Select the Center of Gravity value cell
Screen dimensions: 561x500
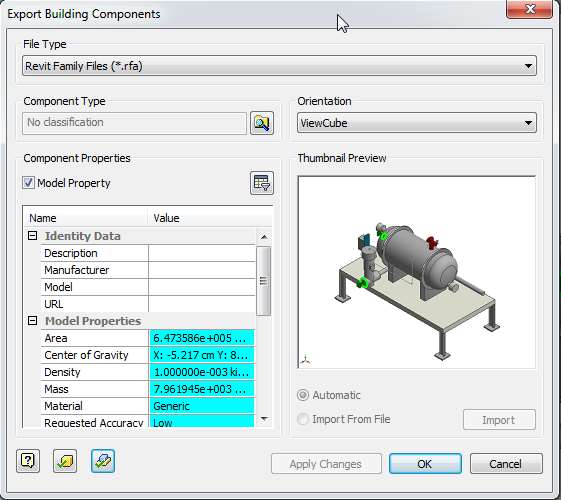click(x=202, y=355)
